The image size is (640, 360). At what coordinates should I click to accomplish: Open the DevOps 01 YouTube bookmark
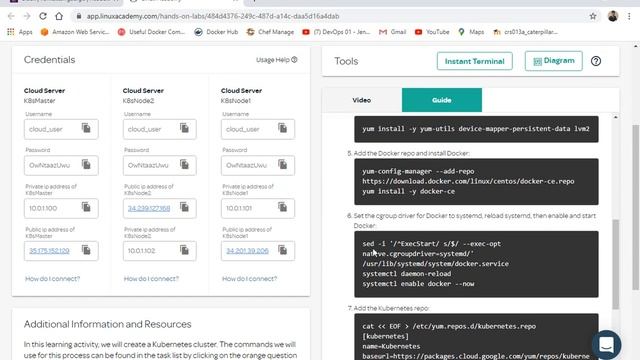tap(336, 32)
